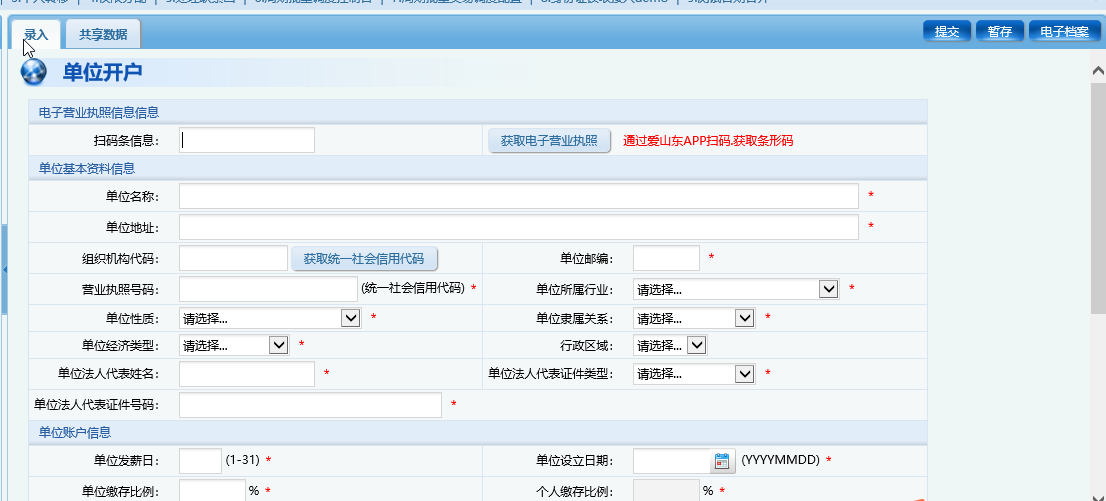The height and width of the screenshot is (501, 1106).
Task: Open the 单位隶属关系 dropdown
Action: click(x=694, y=318)
